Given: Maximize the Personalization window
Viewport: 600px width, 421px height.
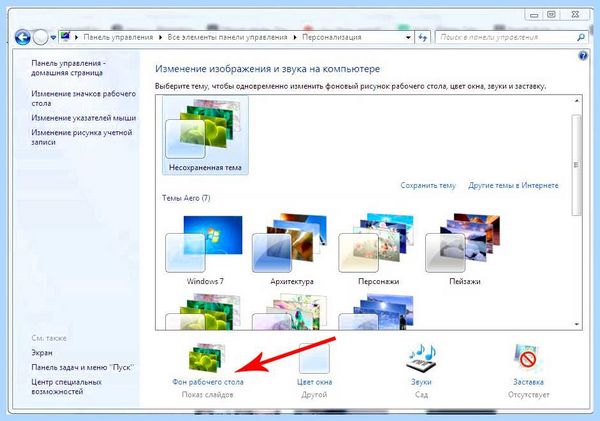Looking at the screenshot, I should click(x=551, y=15).
